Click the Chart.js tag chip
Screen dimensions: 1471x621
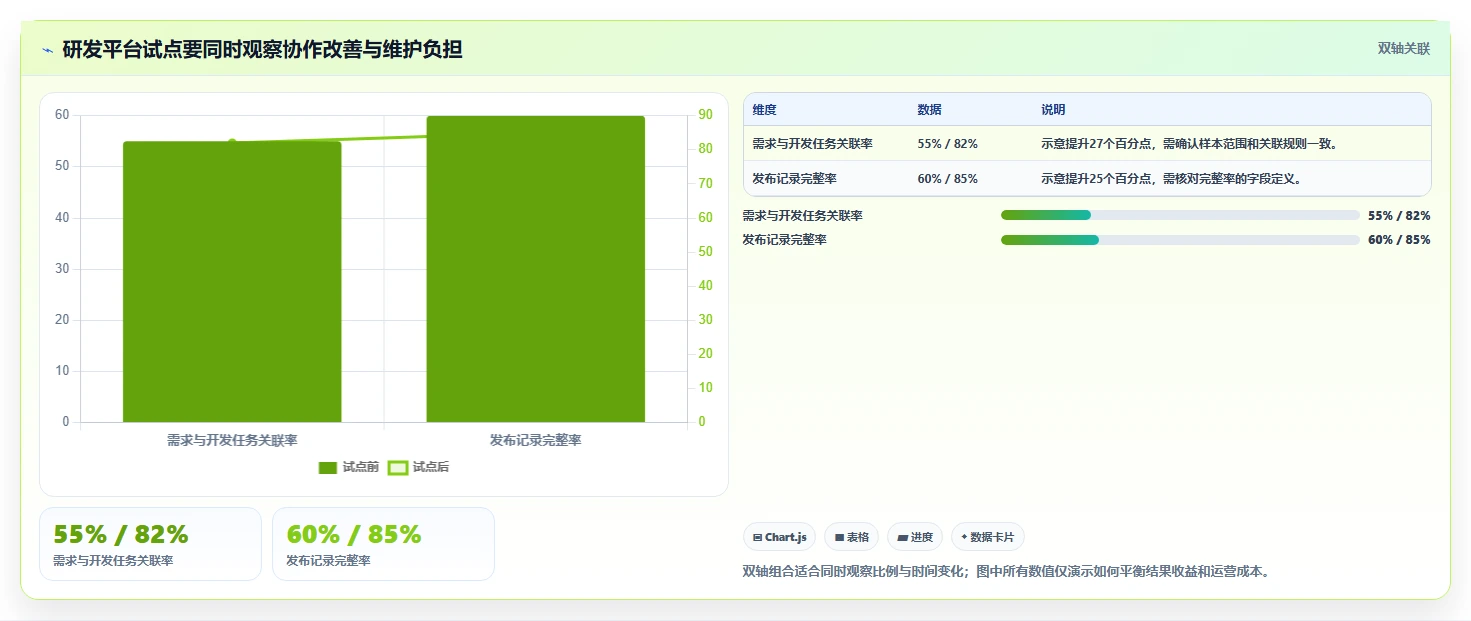780,537
